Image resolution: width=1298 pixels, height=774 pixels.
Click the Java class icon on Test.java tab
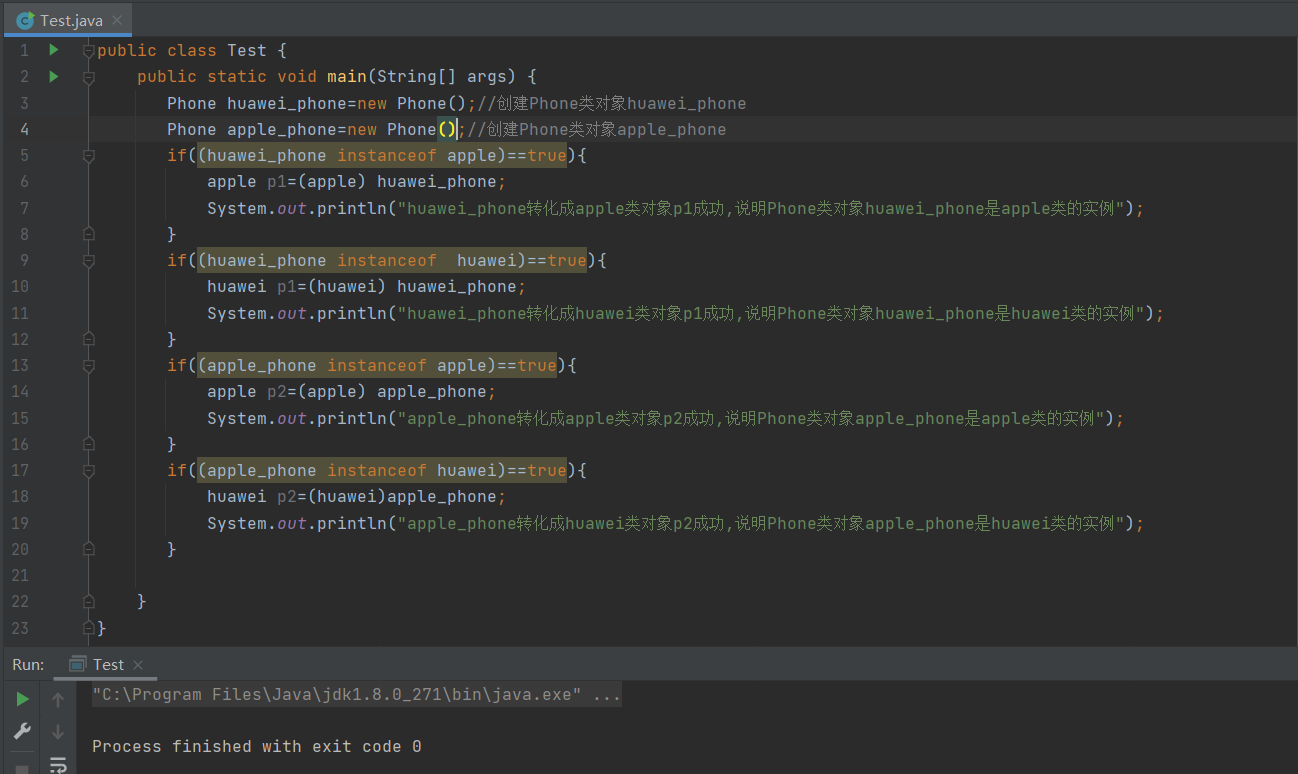click(25, 20)
